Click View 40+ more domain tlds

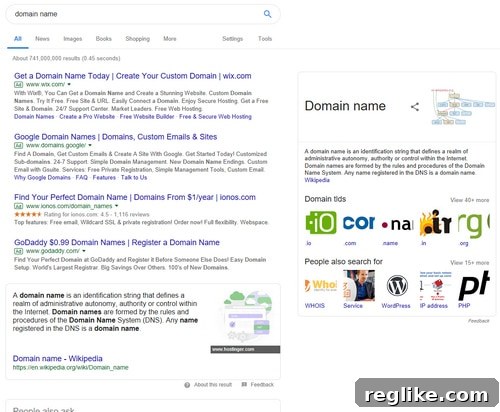pyautogui.click(x=470, y=200)
